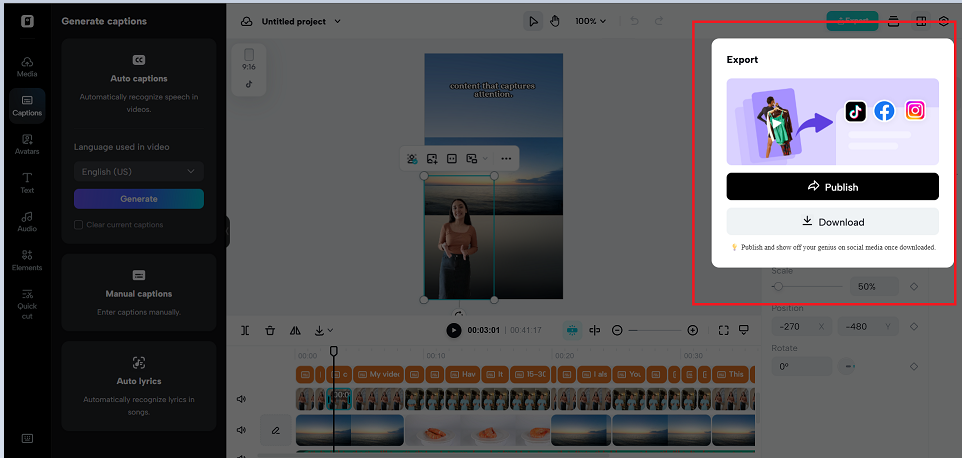
Task: Open the Text panel
Action: [27, 183]
